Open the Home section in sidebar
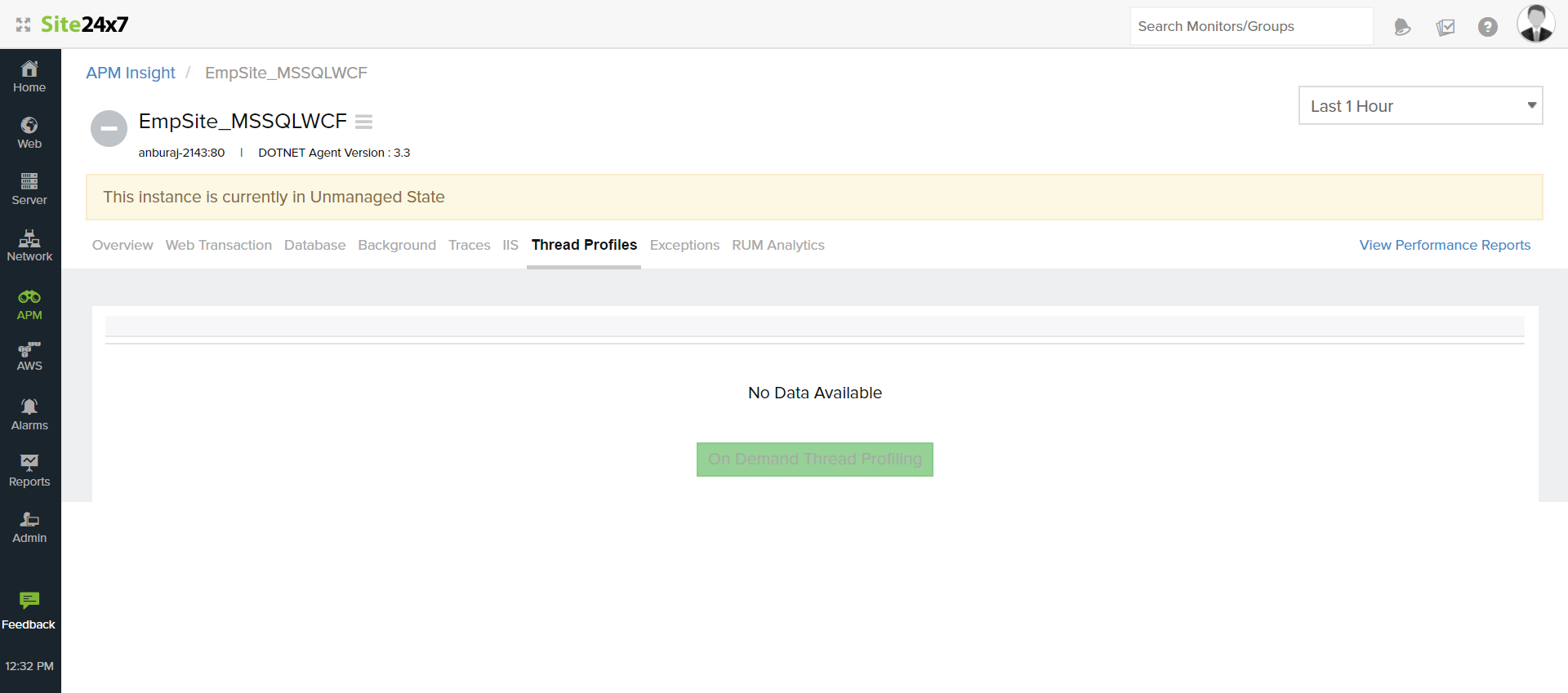This screenshot has width=1568, height=693. (29, 77)
